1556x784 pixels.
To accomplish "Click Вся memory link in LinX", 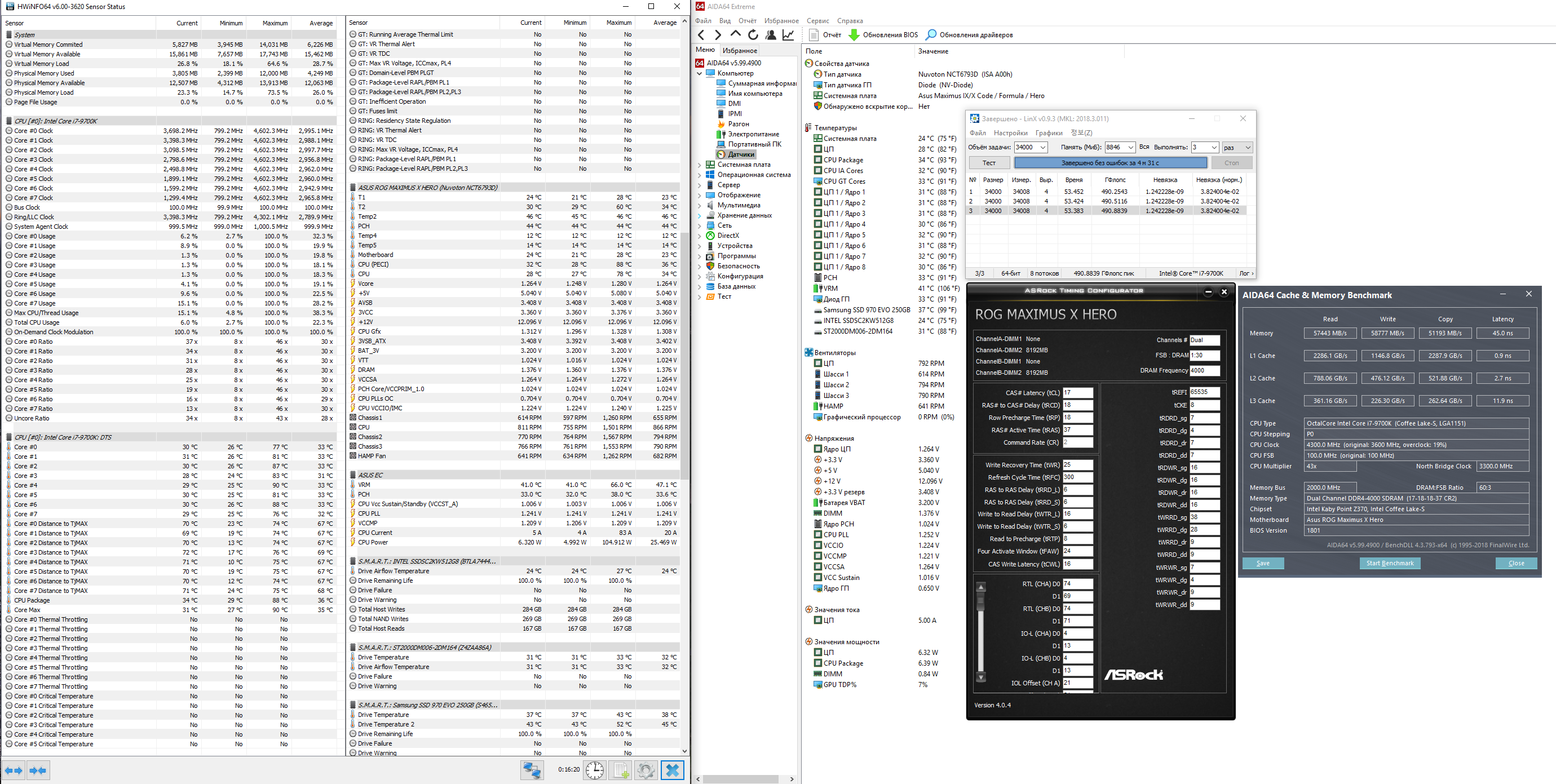I will pyautogui.click(x=1144, y=147).
